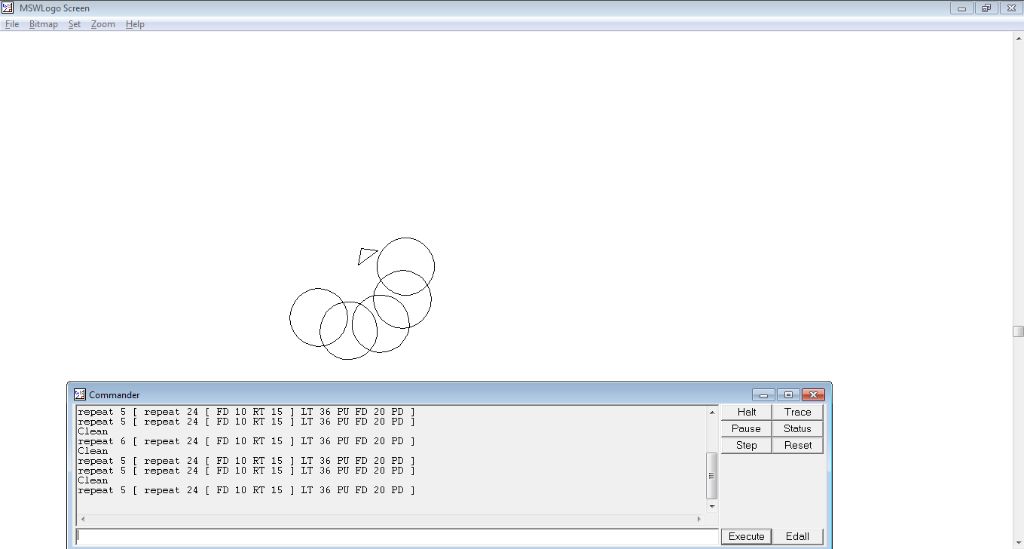Select the last 'Clean' line in history

93,480
